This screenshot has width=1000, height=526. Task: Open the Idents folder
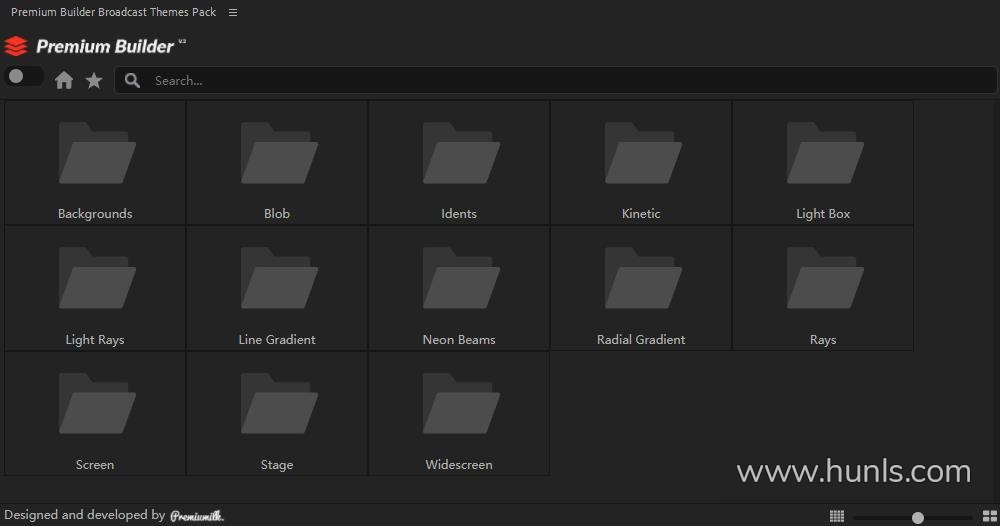pyautogui.click(x=459, y=163)
